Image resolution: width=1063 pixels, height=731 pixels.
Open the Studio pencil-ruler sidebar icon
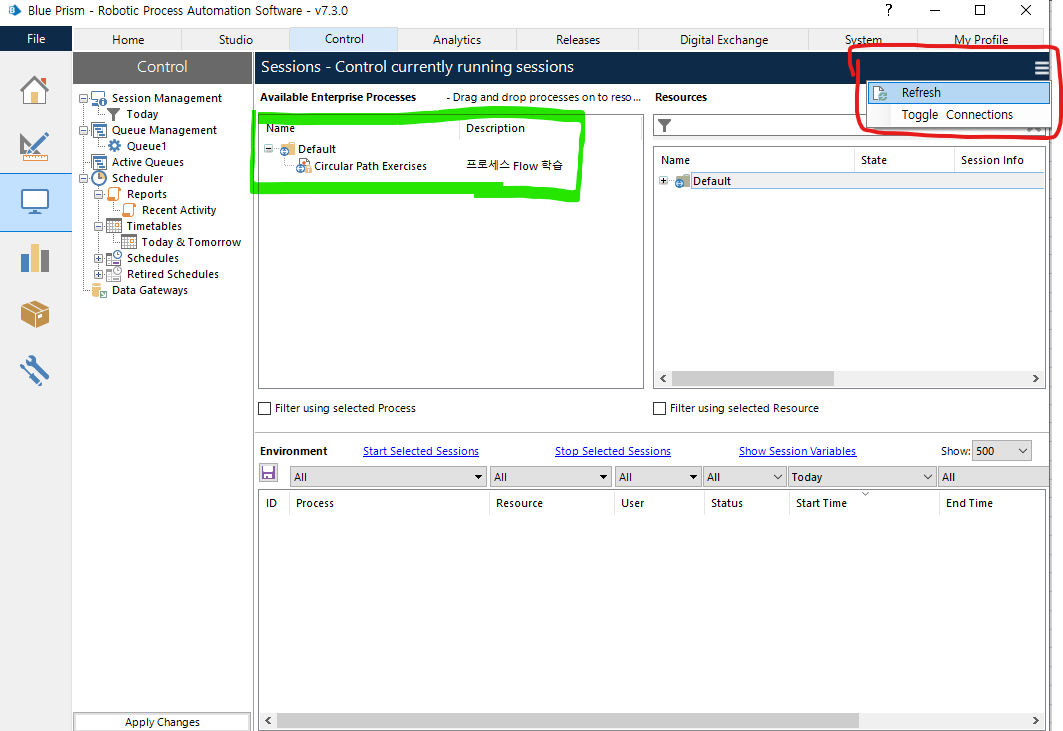pos(35,146)
